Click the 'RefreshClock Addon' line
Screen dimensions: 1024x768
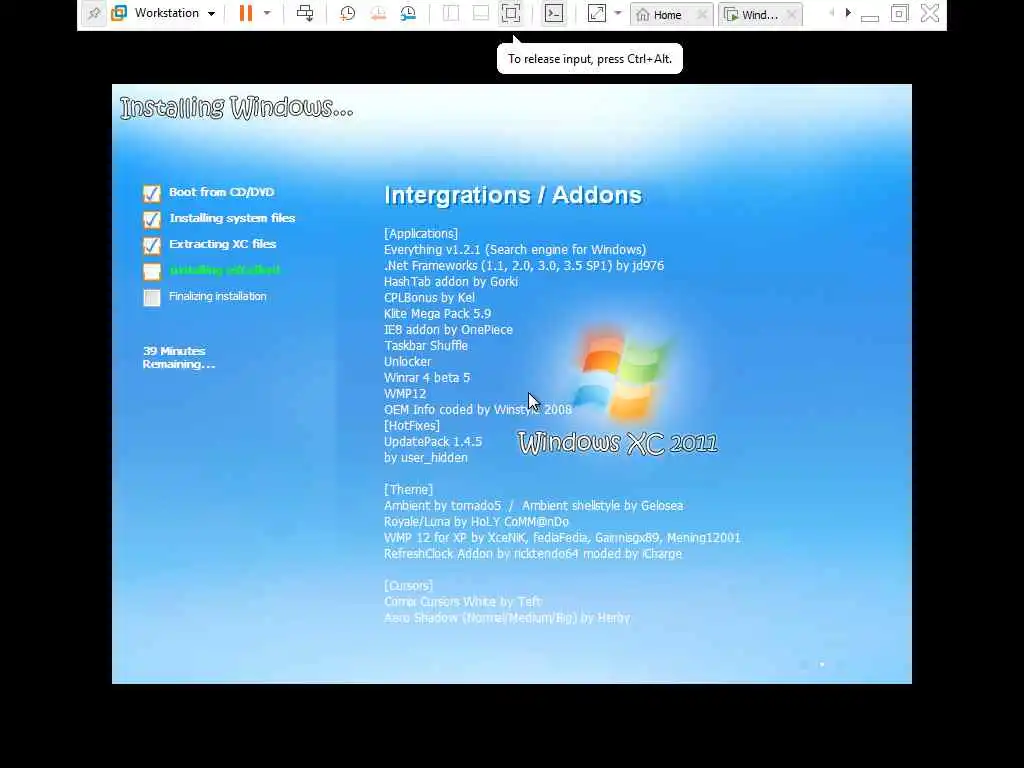[x=533, y=554]
